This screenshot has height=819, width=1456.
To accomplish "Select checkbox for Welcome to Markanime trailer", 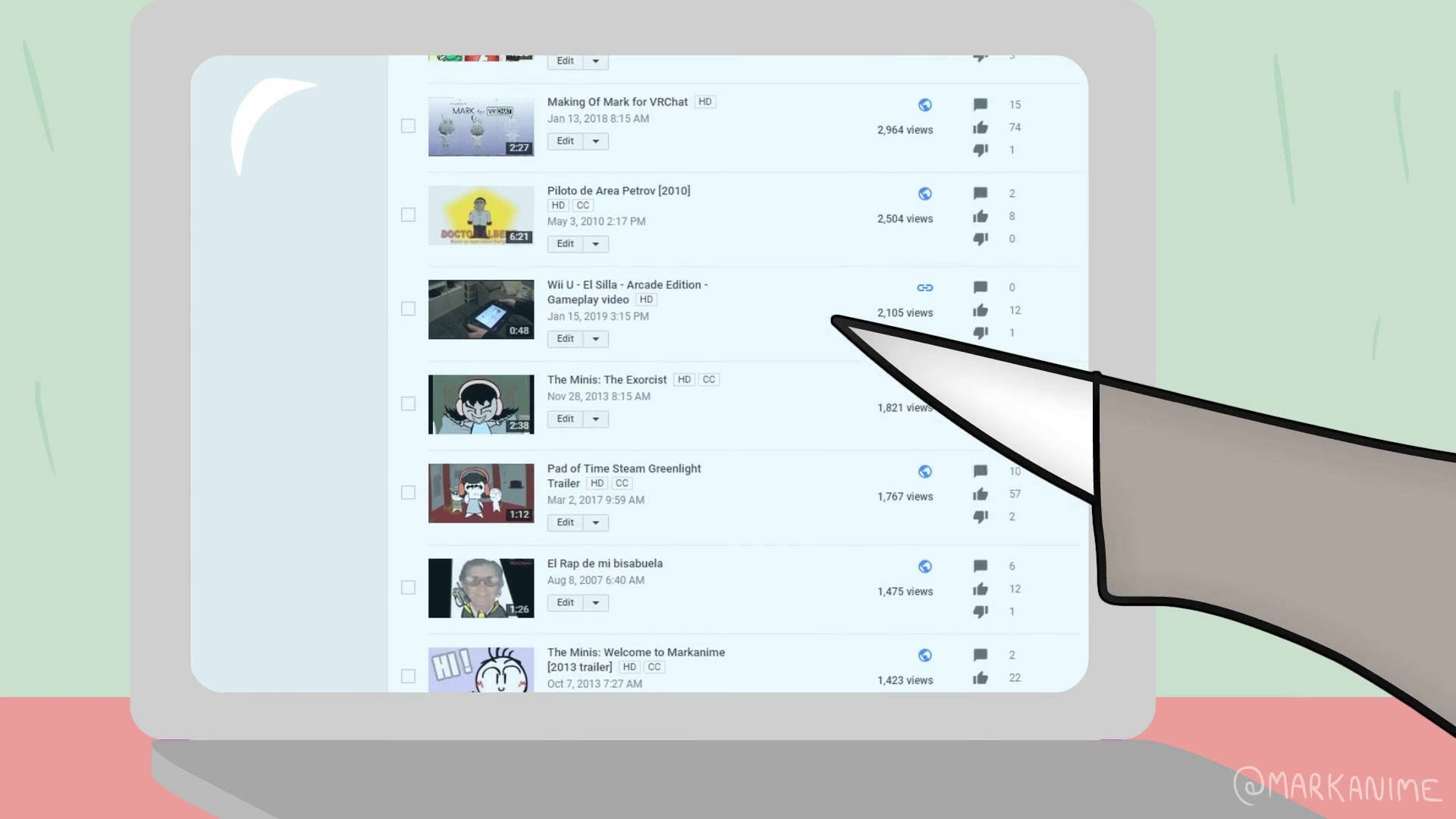I will pos(408,676).
